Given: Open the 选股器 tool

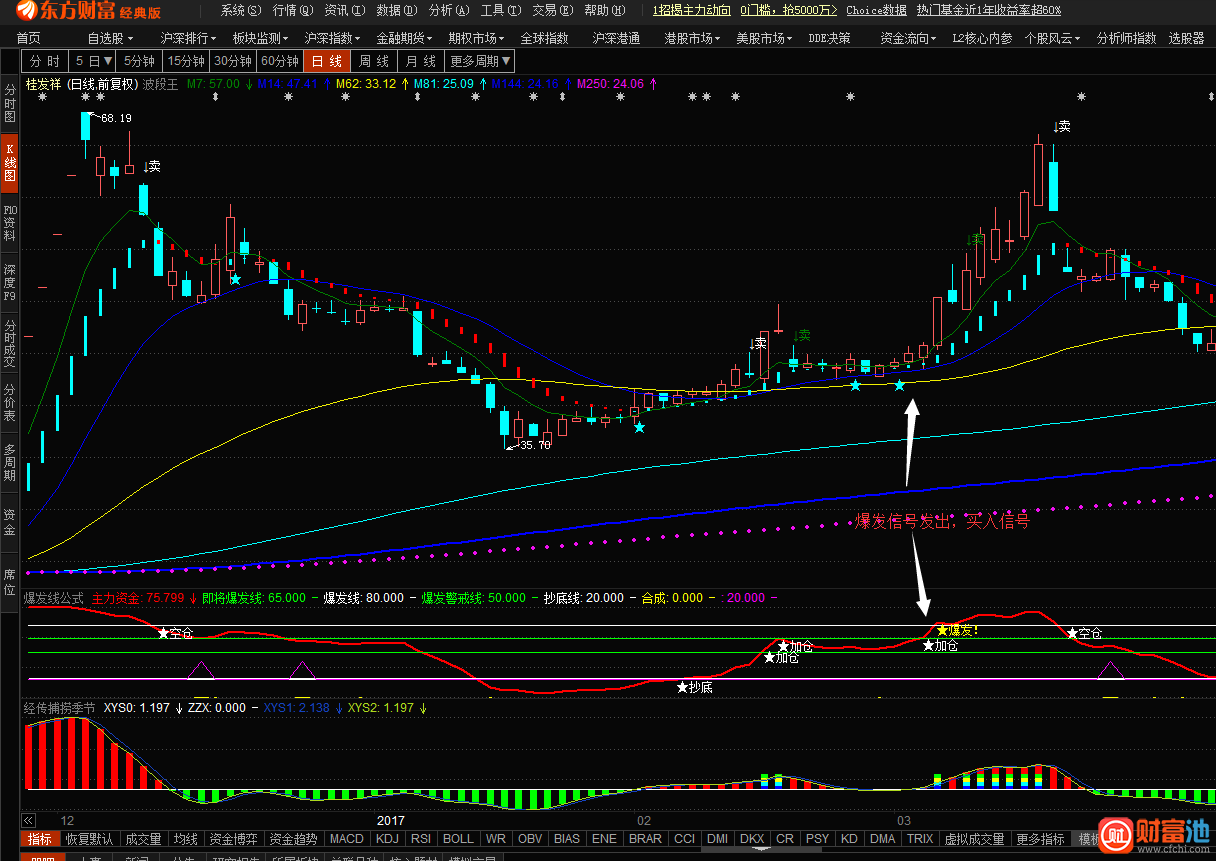Looking at the screenshot, I should click(x=1187, y=38).
